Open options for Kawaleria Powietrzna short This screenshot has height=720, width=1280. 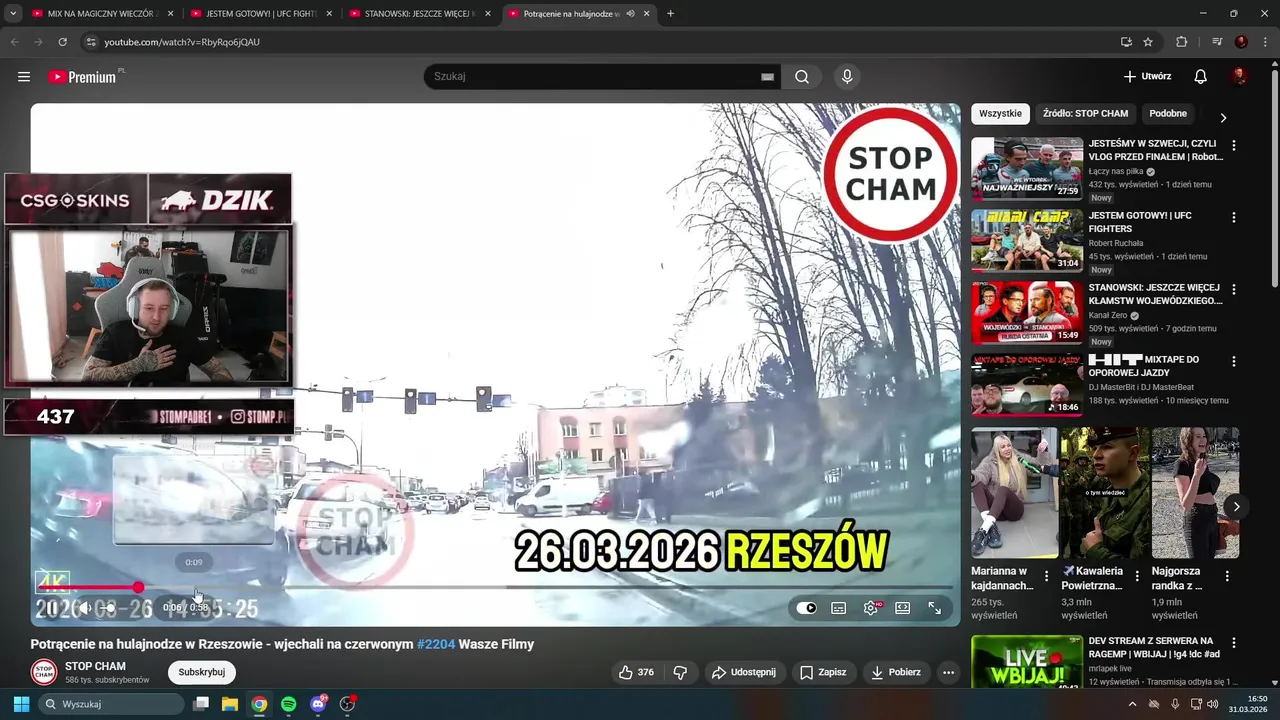click(1136, 576)
